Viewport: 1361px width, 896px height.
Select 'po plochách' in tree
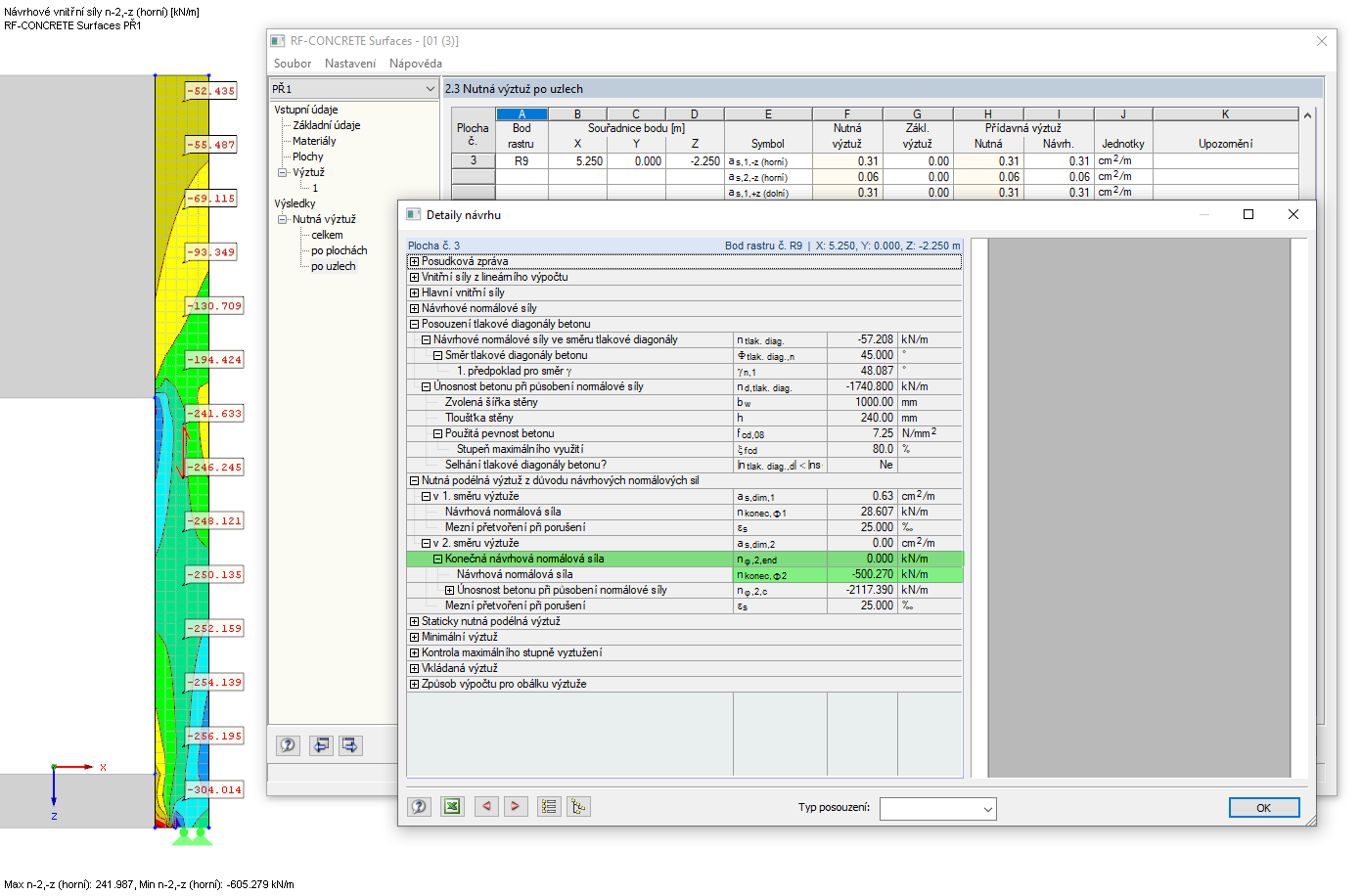[339, 250]
